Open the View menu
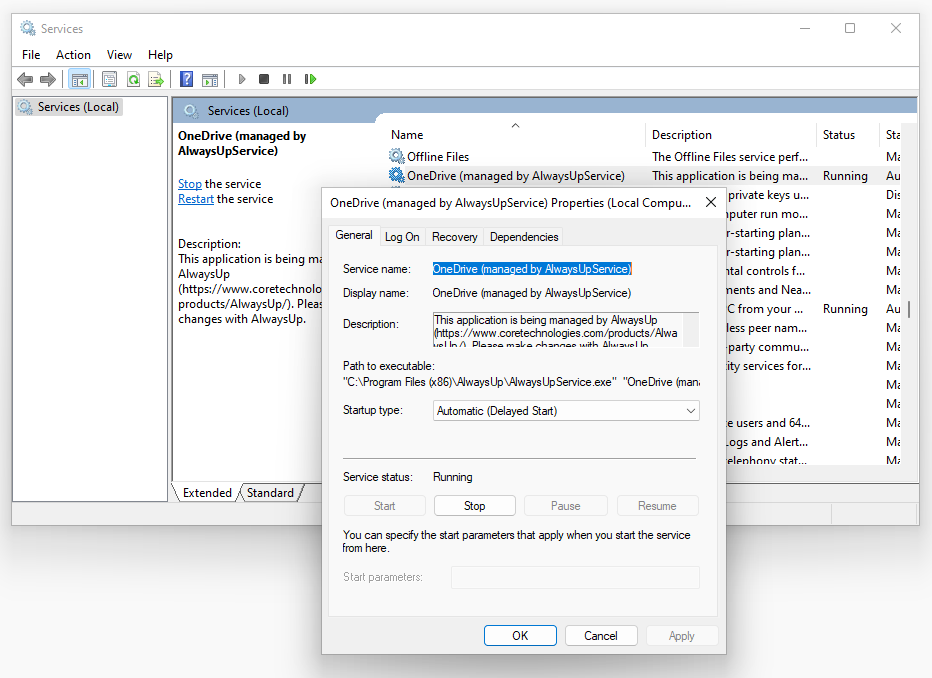Image resolution: width=932 pixels, height=678 pixels. coord(119,55)
